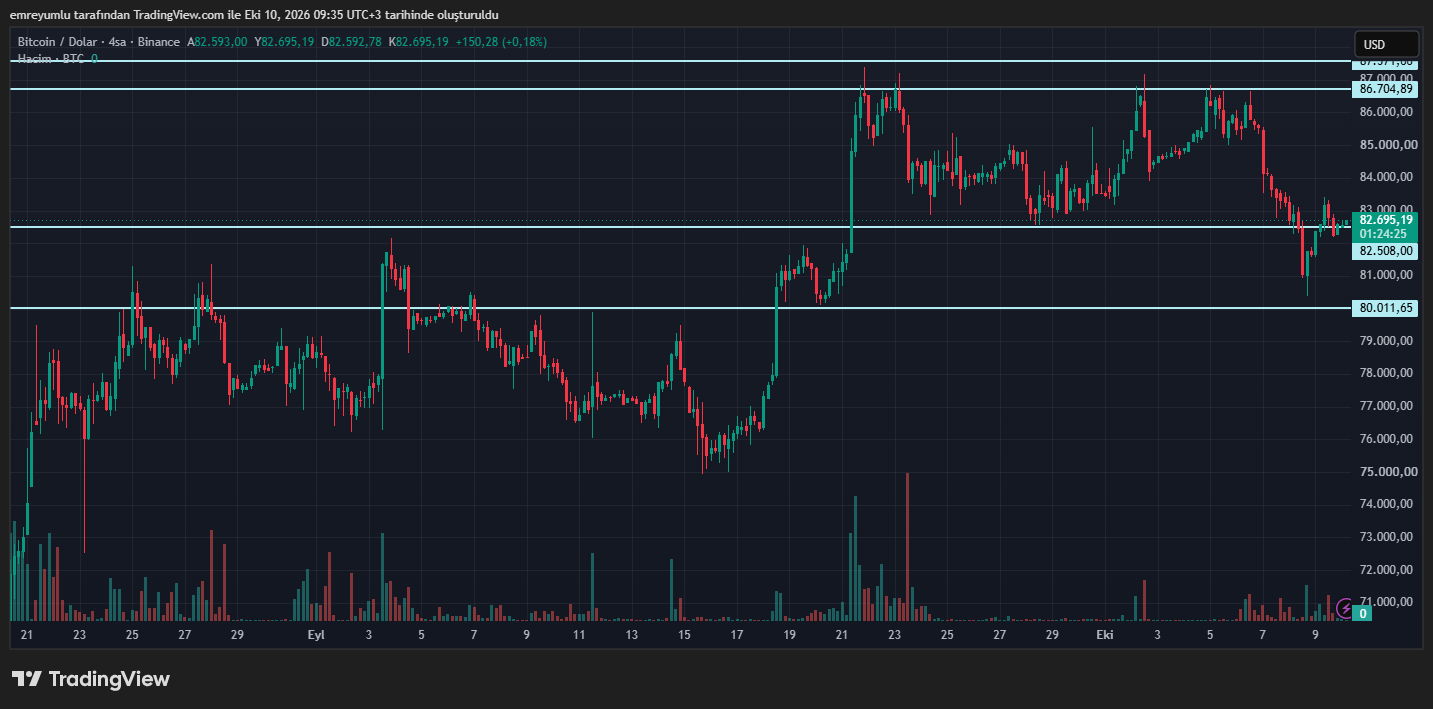Click the snapshot caption mentioning emreyumlu
The width and height of the screenshot is (1433, 709).
254,15
